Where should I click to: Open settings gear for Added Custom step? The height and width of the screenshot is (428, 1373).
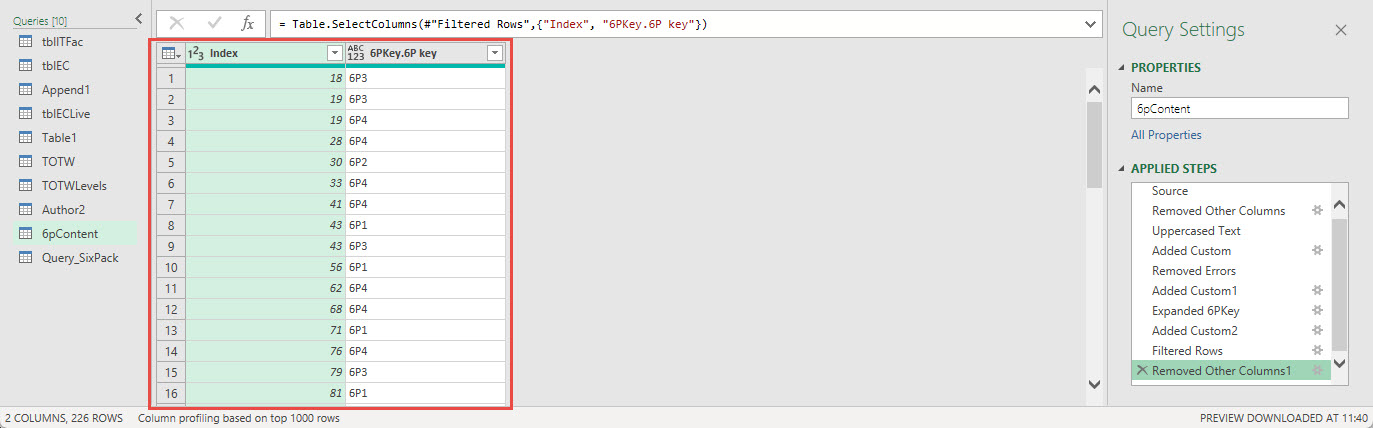1317,251
